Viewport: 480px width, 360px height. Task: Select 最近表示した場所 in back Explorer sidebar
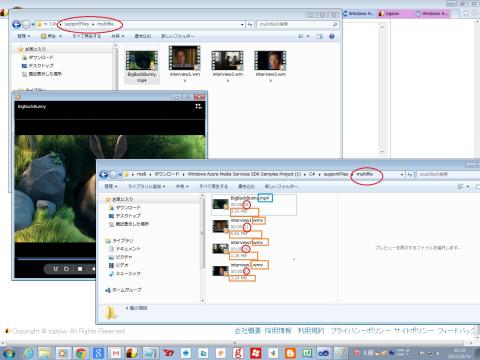point(45,74)
